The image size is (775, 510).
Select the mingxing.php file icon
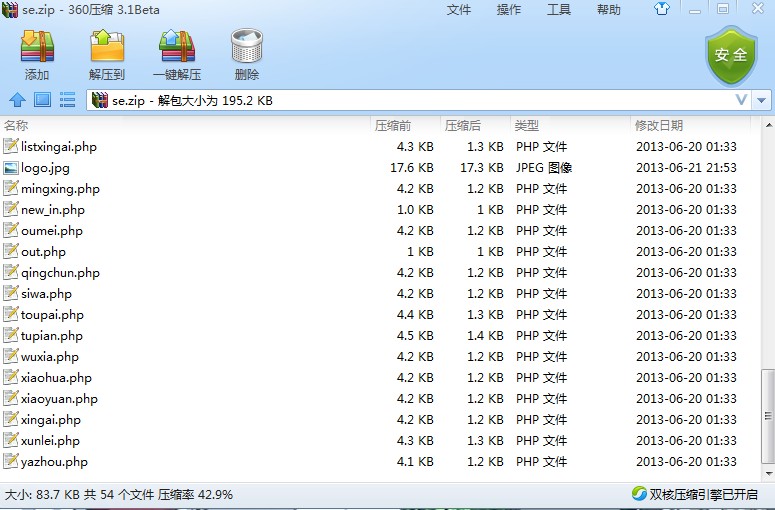pos(11,189)
